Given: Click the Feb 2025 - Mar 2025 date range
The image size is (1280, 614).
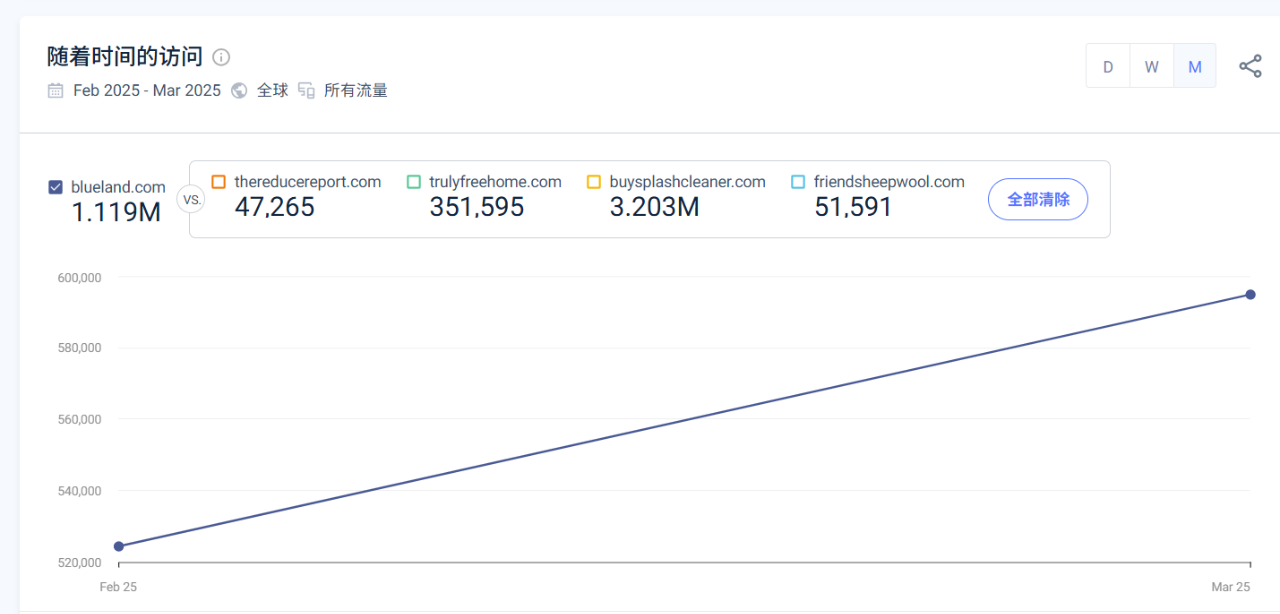Looking at the screenshot, I should tap(147, 91).
